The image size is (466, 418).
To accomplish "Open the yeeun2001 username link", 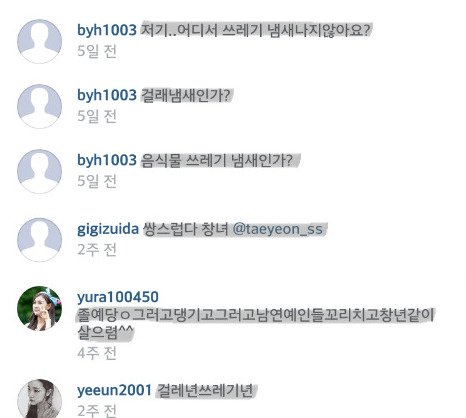I will pyautogui.click(x=114, y=390).
